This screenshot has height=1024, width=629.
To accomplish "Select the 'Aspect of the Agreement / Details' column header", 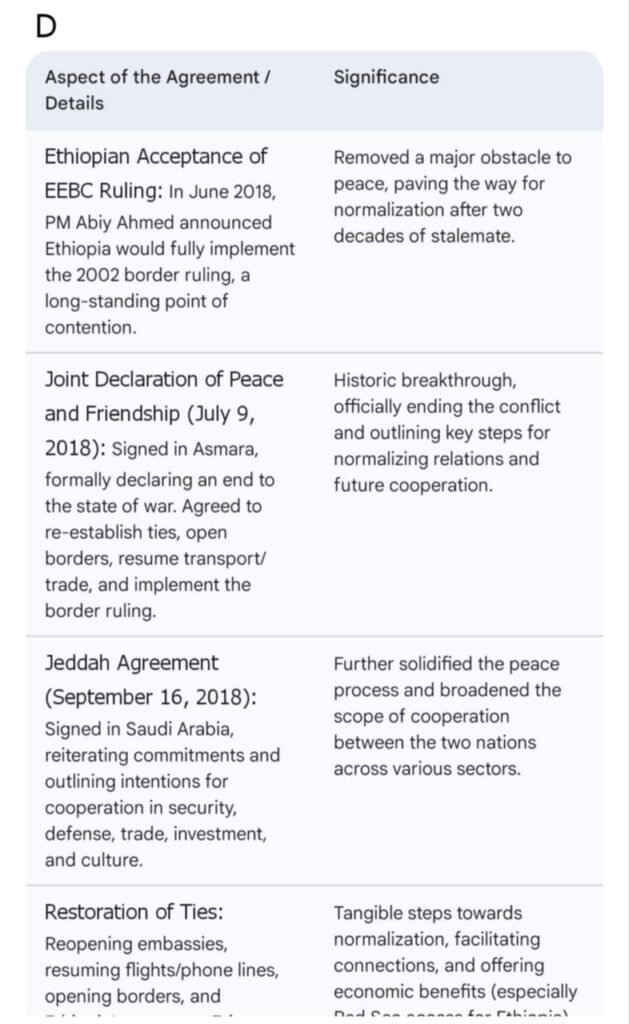I will click(157, 90).
